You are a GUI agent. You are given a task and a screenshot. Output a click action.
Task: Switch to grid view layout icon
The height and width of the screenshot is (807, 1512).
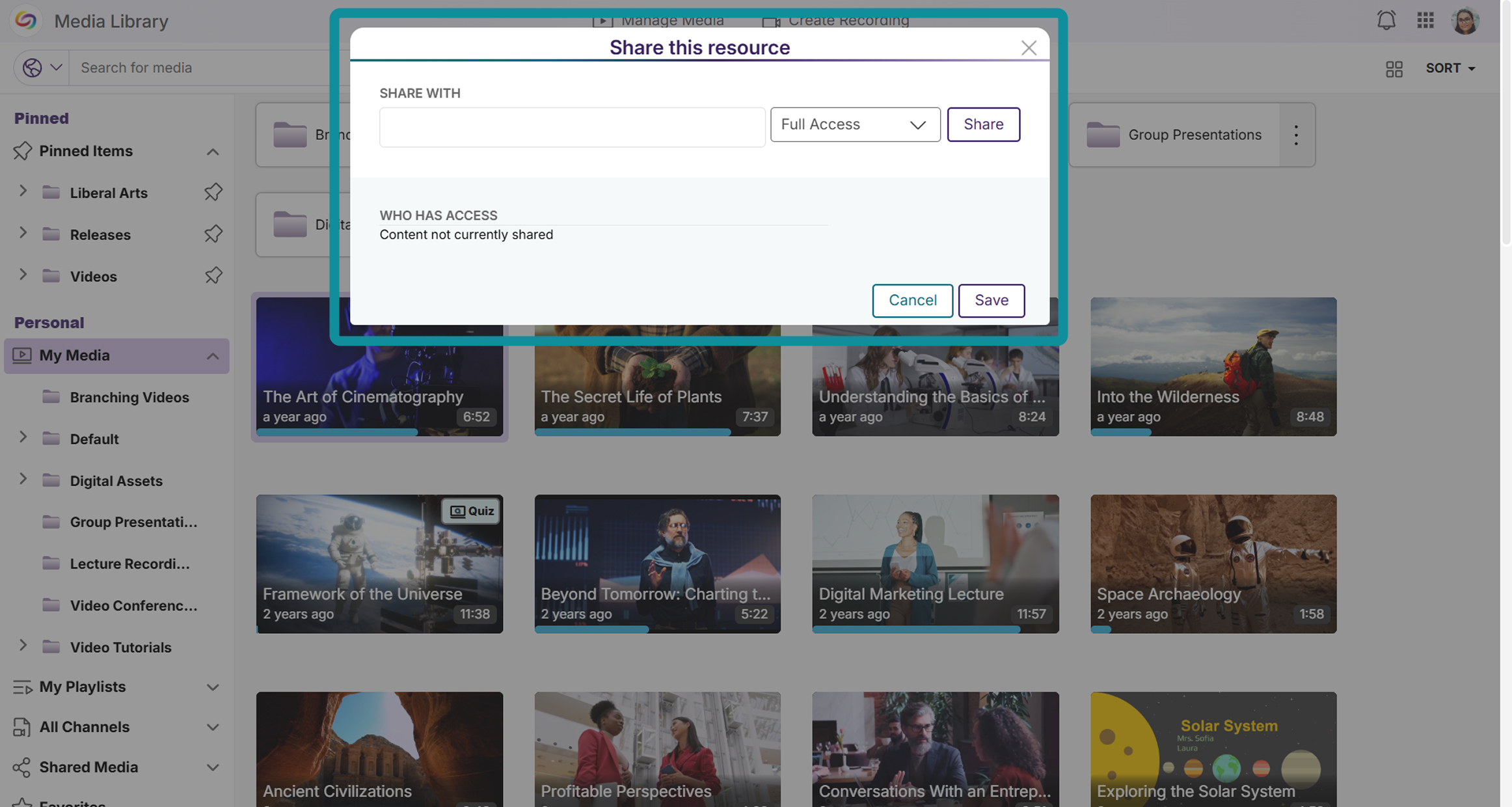[x=1394, y=68]
